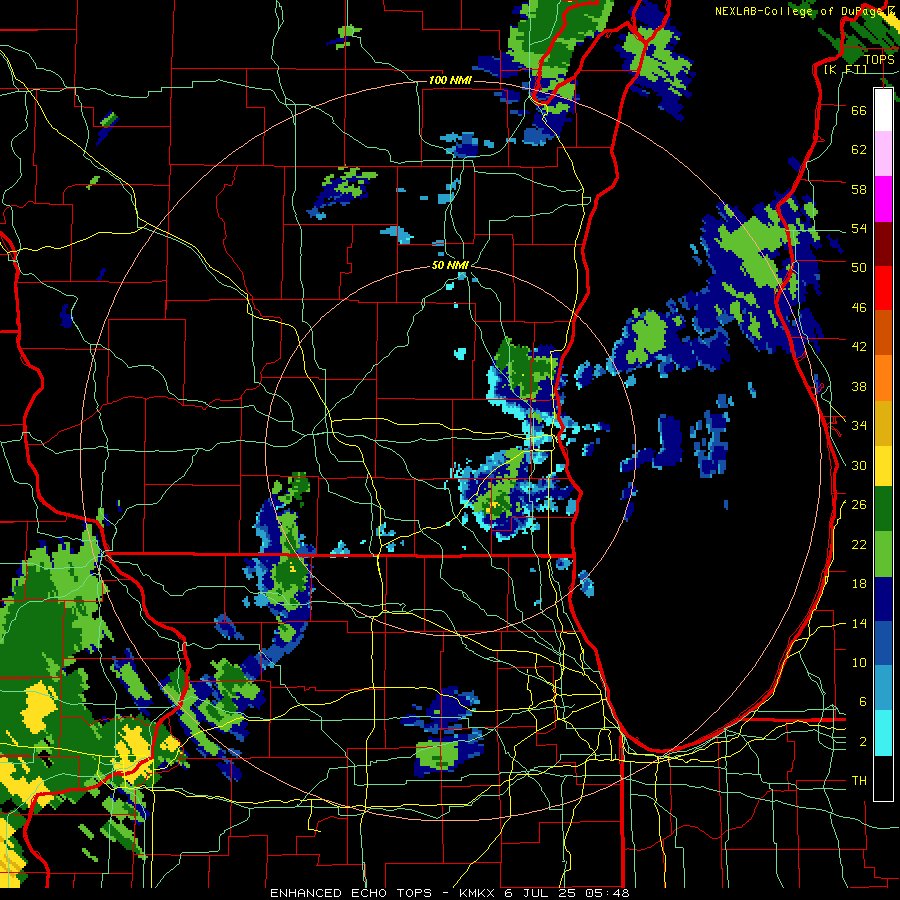This screenshot has height=900, width=900.
Task: Select the dark green legend swatch
Action: tap(883, 509)
